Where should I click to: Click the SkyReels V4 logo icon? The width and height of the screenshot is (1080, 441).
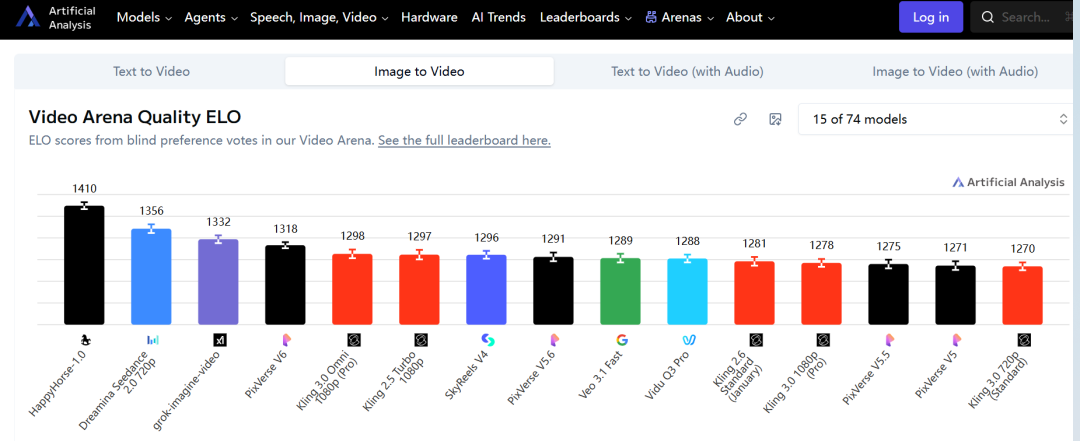click(487, 340)
